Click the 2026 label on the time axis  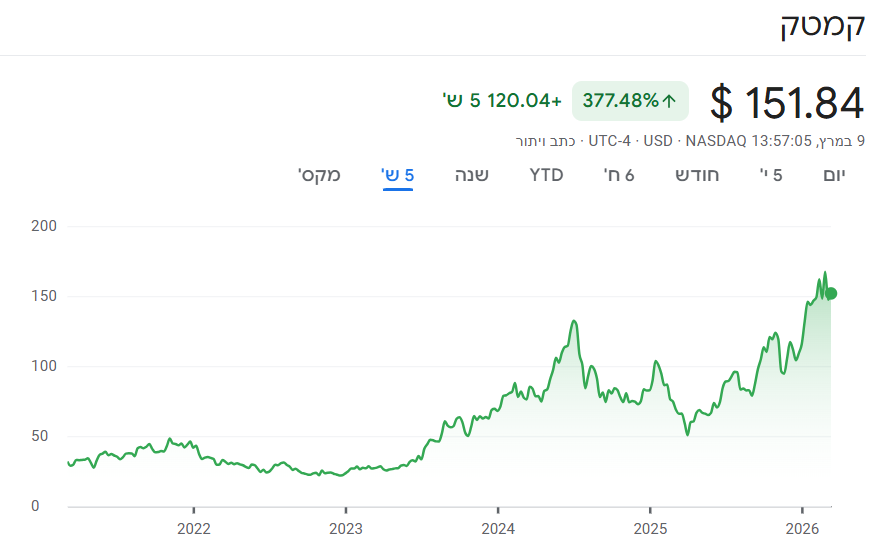pos(803,527)
